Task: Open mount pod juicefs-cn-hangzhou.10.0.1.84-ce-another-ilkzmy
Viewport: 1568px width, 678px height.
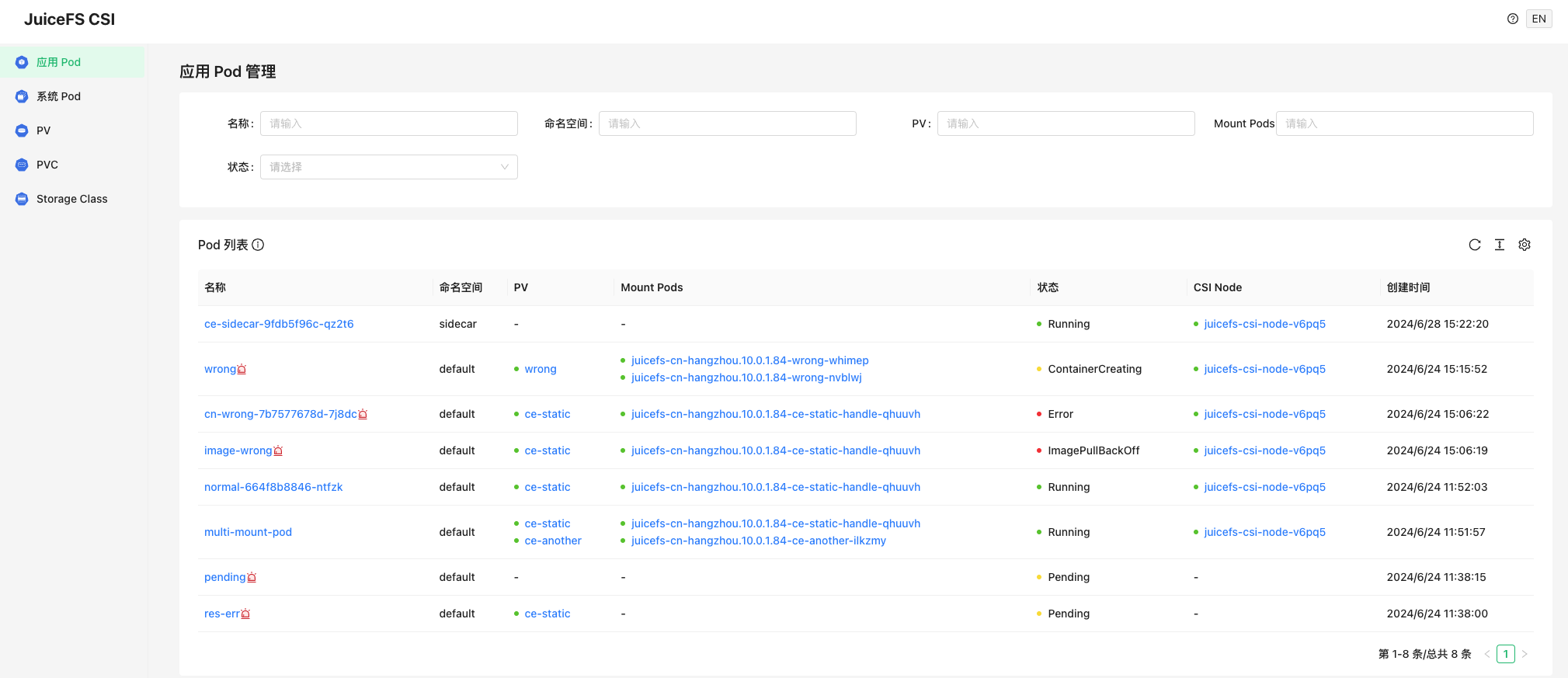Action: click(759, 541)
